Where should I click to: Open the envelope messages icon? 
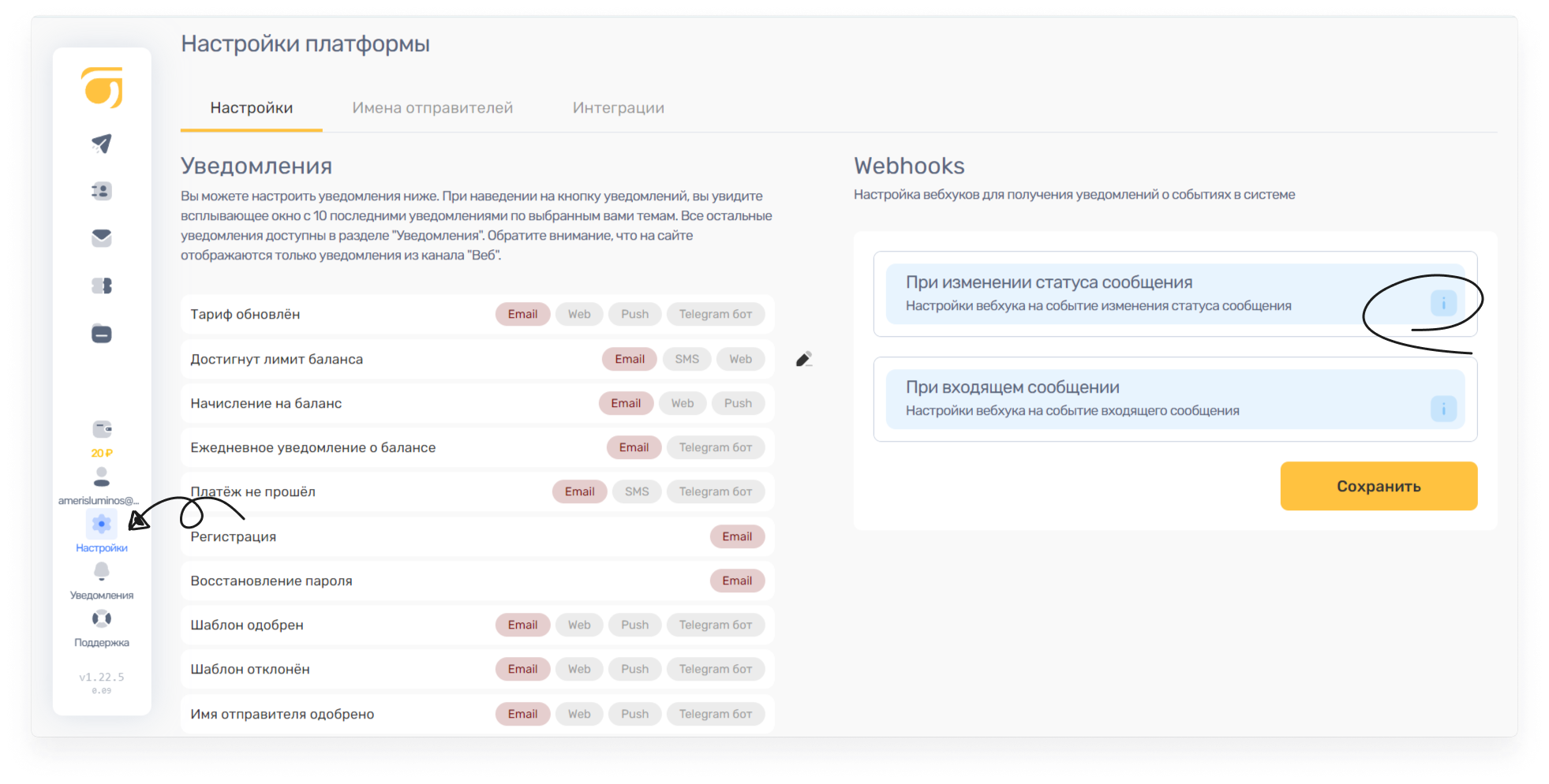pos(102,237)
